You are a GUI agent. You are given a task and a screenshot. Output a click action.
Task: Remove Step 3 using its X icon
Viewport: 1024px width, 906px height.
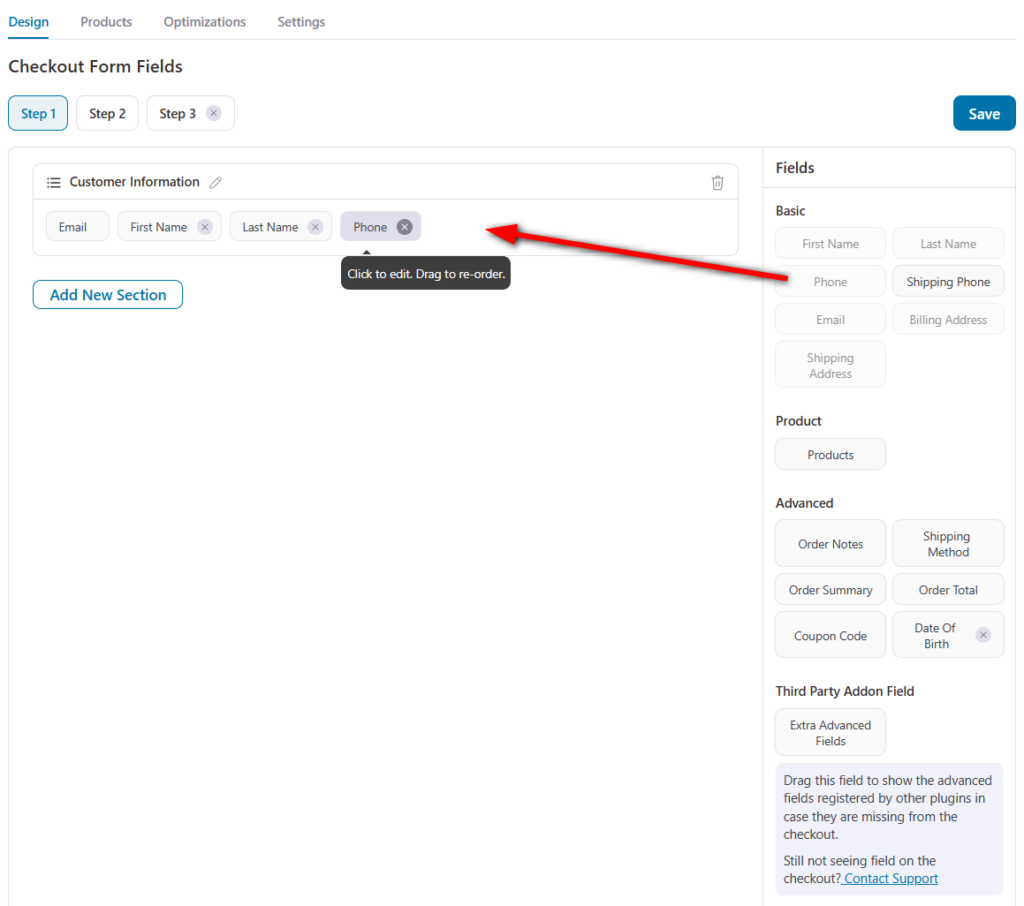[213, 113]
